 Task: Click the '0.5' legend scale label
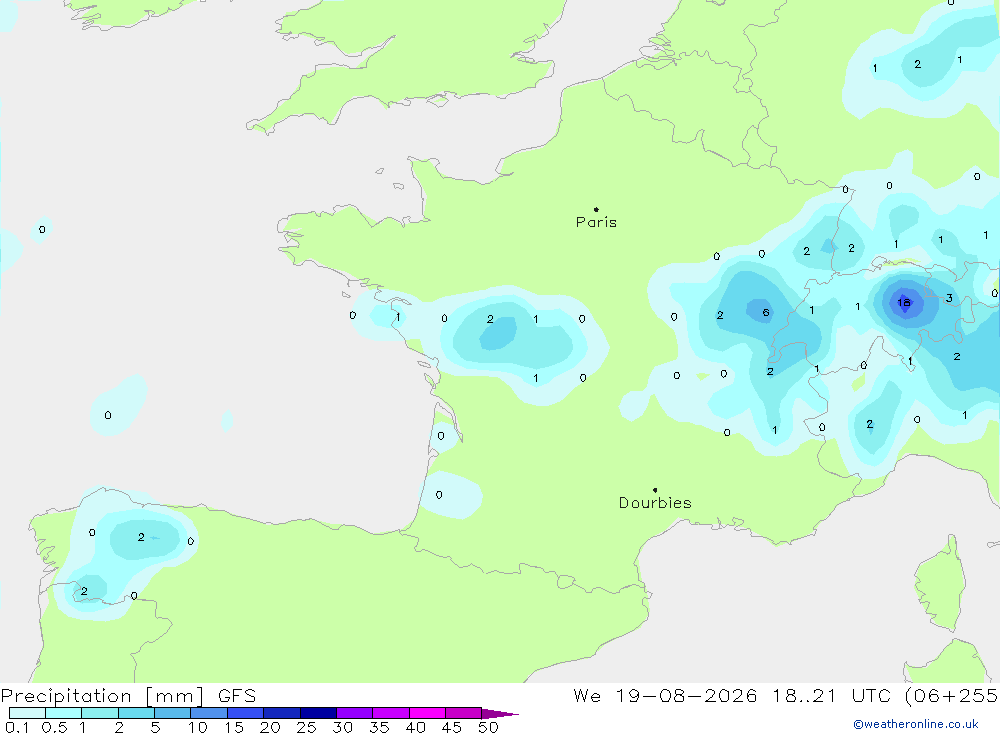tap(54, 727)
